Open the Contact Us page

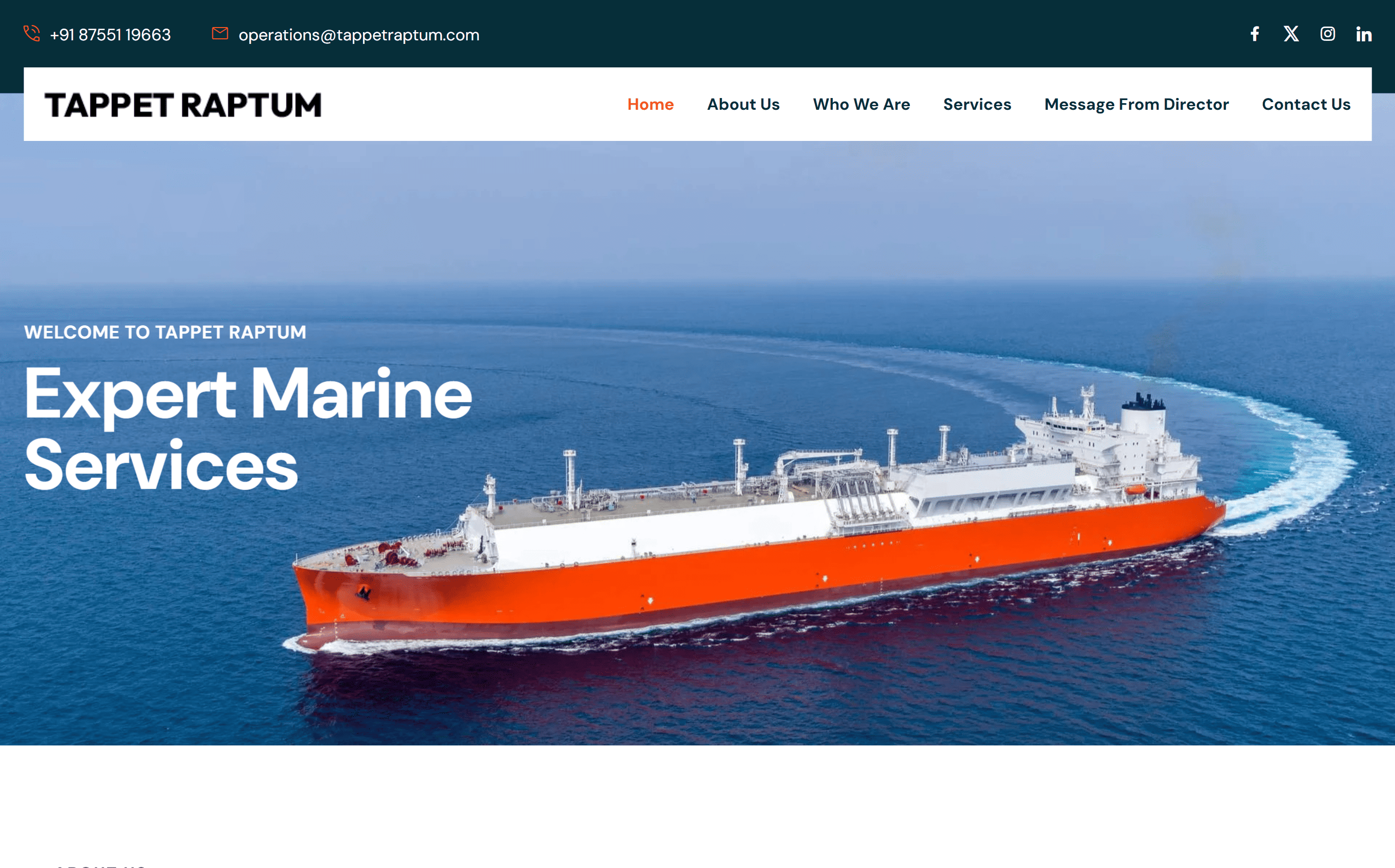click(1306, 105)
